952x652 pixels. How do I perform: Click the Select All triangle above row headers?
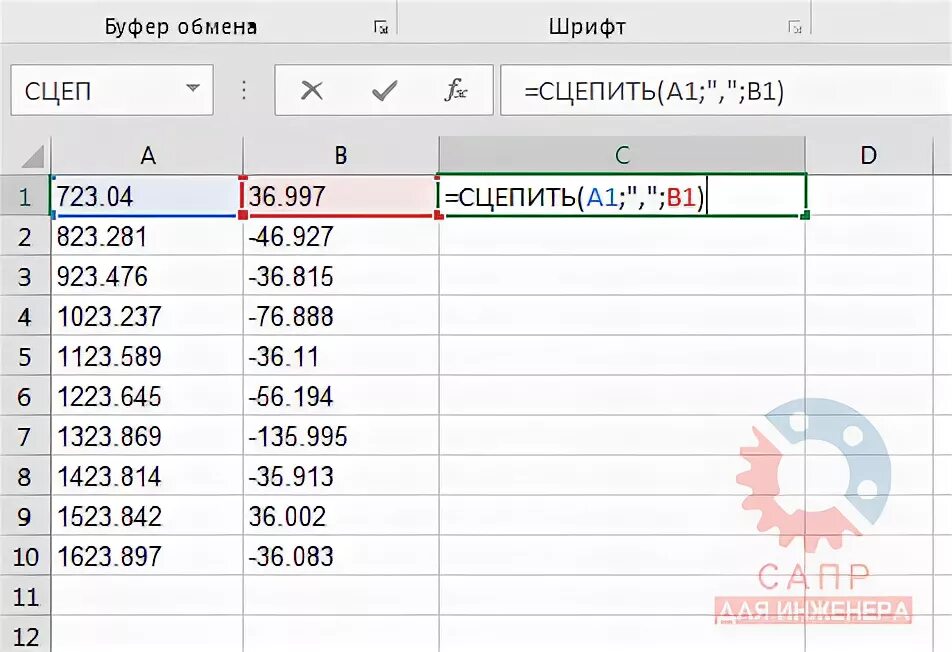[33, 156]
